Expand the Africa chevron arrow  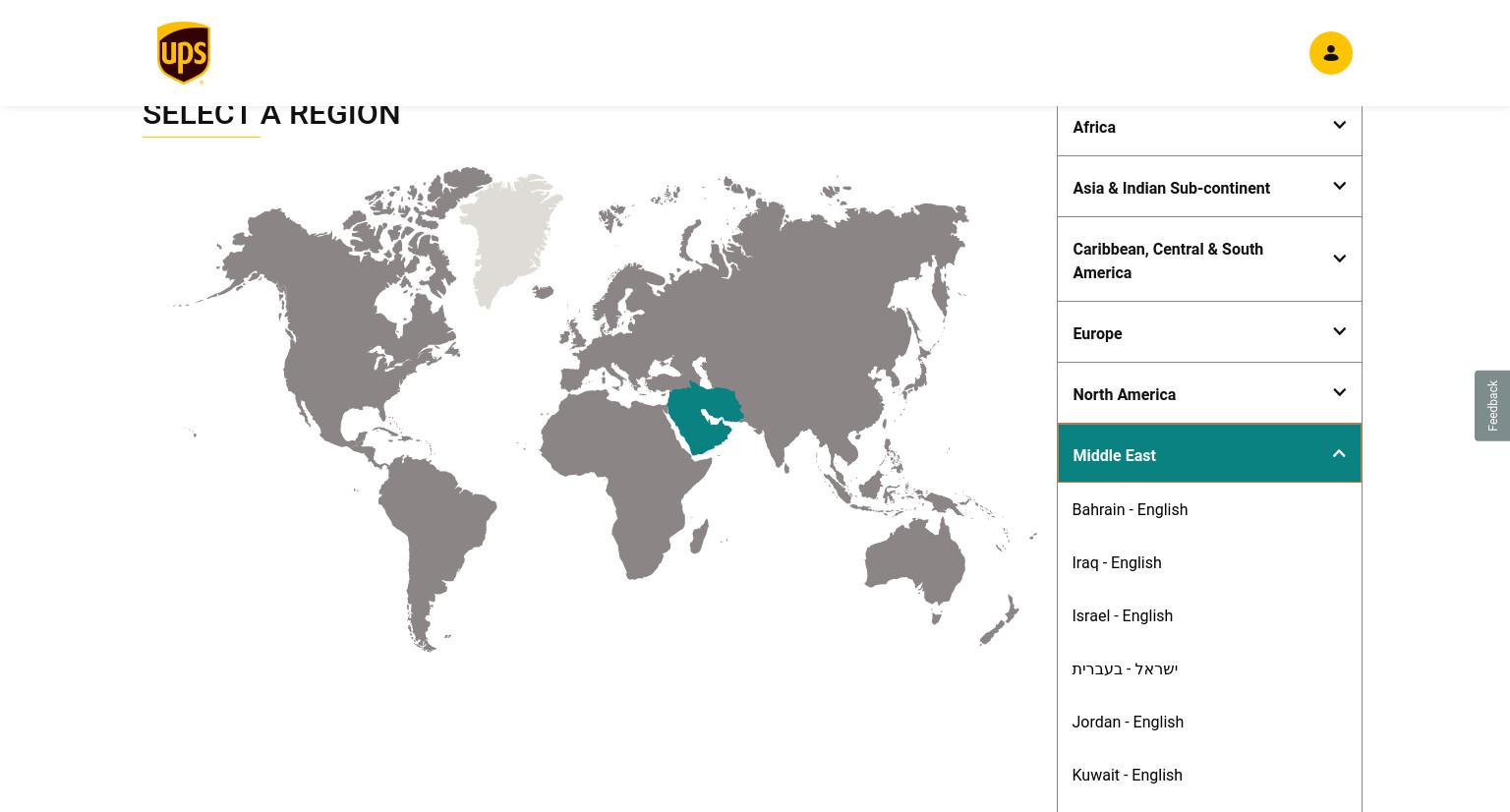(x=1339, y=126)
